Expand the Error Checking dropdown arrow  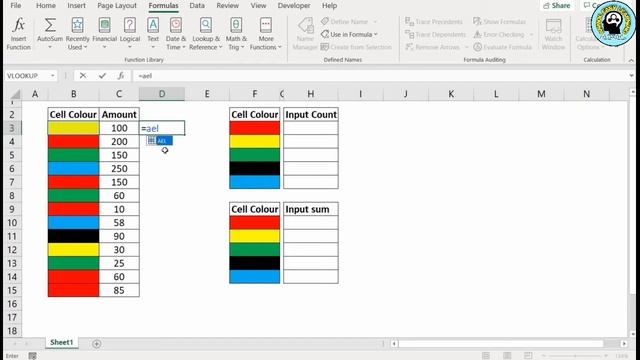[531, 35]
